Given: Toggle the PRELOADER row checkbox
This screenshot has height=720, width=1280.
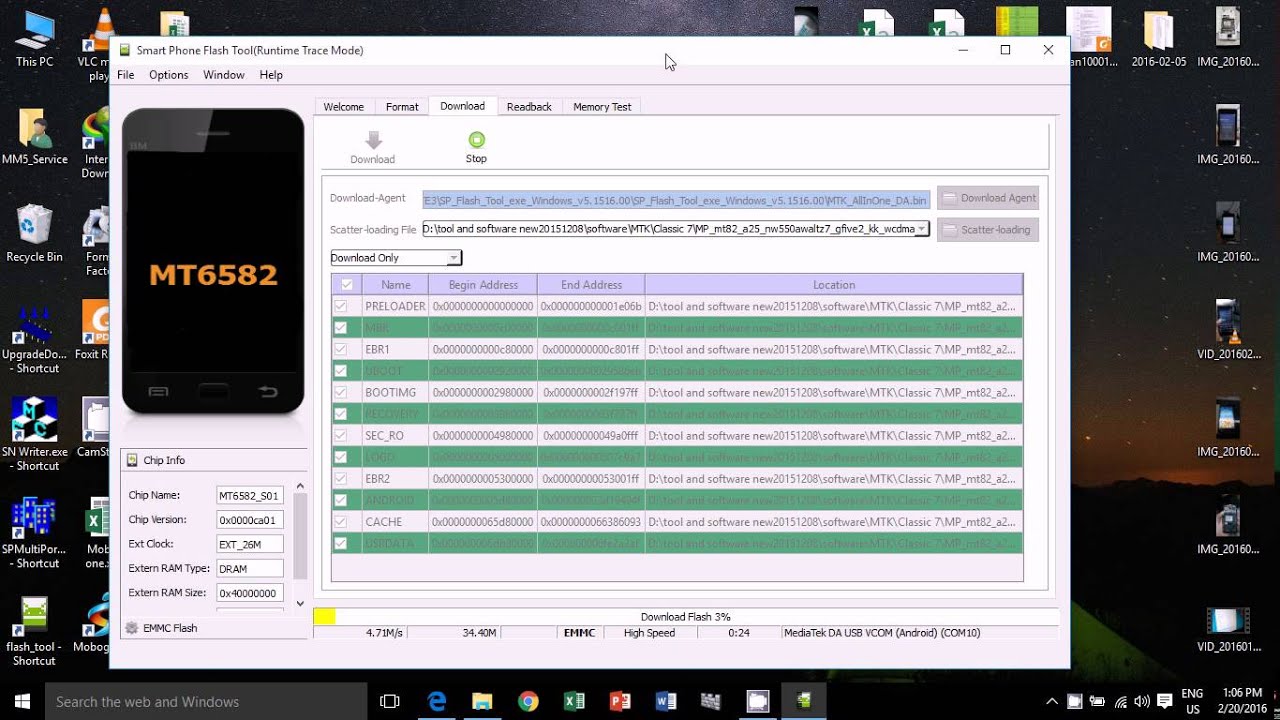Looking at the screenshot, I should 341,306.
